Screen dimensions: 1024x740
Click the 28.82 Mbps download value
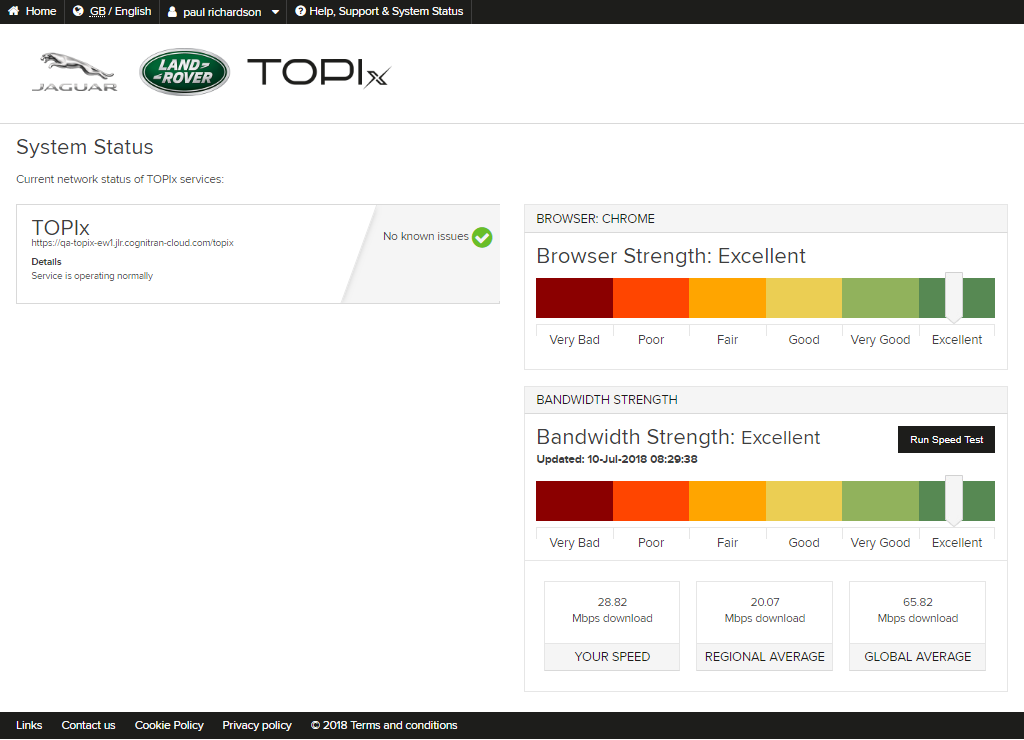coord(612,610)
